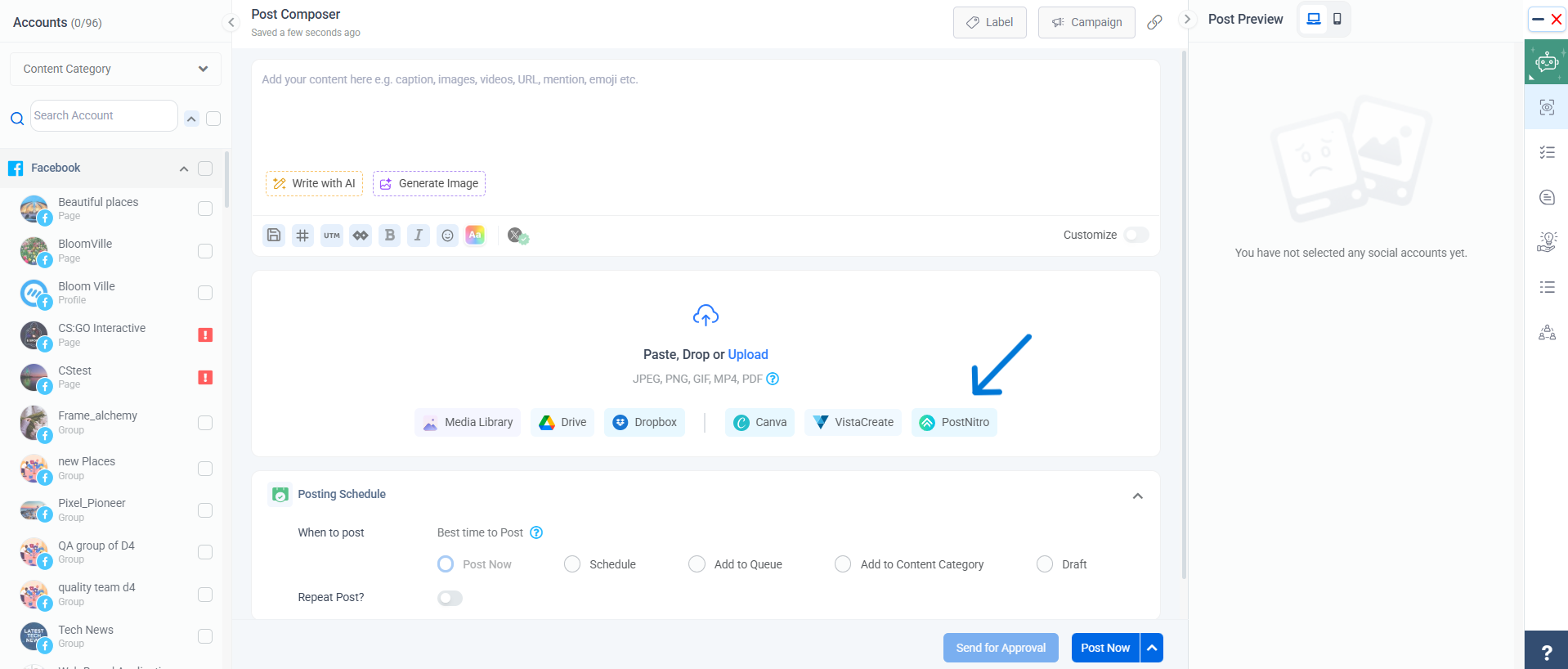Open PostNitro integration
1568x669 pixels.
pyautogui.click(x=954, y=422)
